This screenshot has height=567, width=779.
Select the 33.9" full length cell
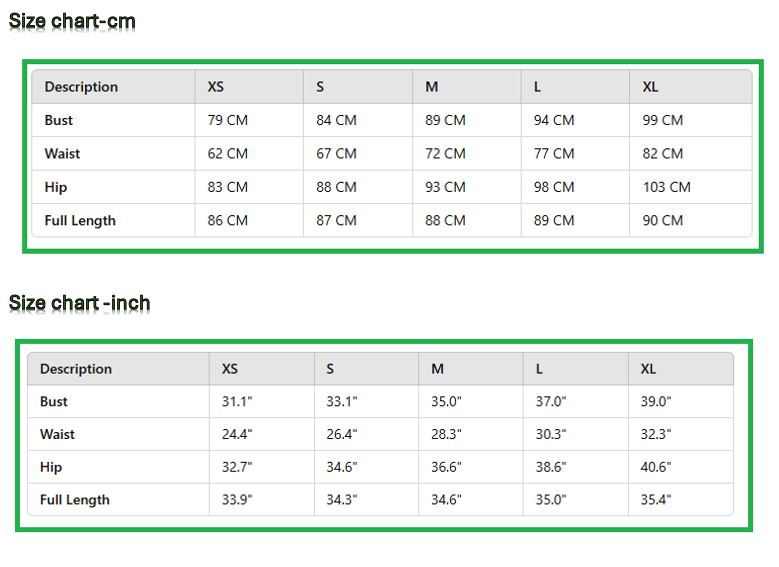coord(237,499)
